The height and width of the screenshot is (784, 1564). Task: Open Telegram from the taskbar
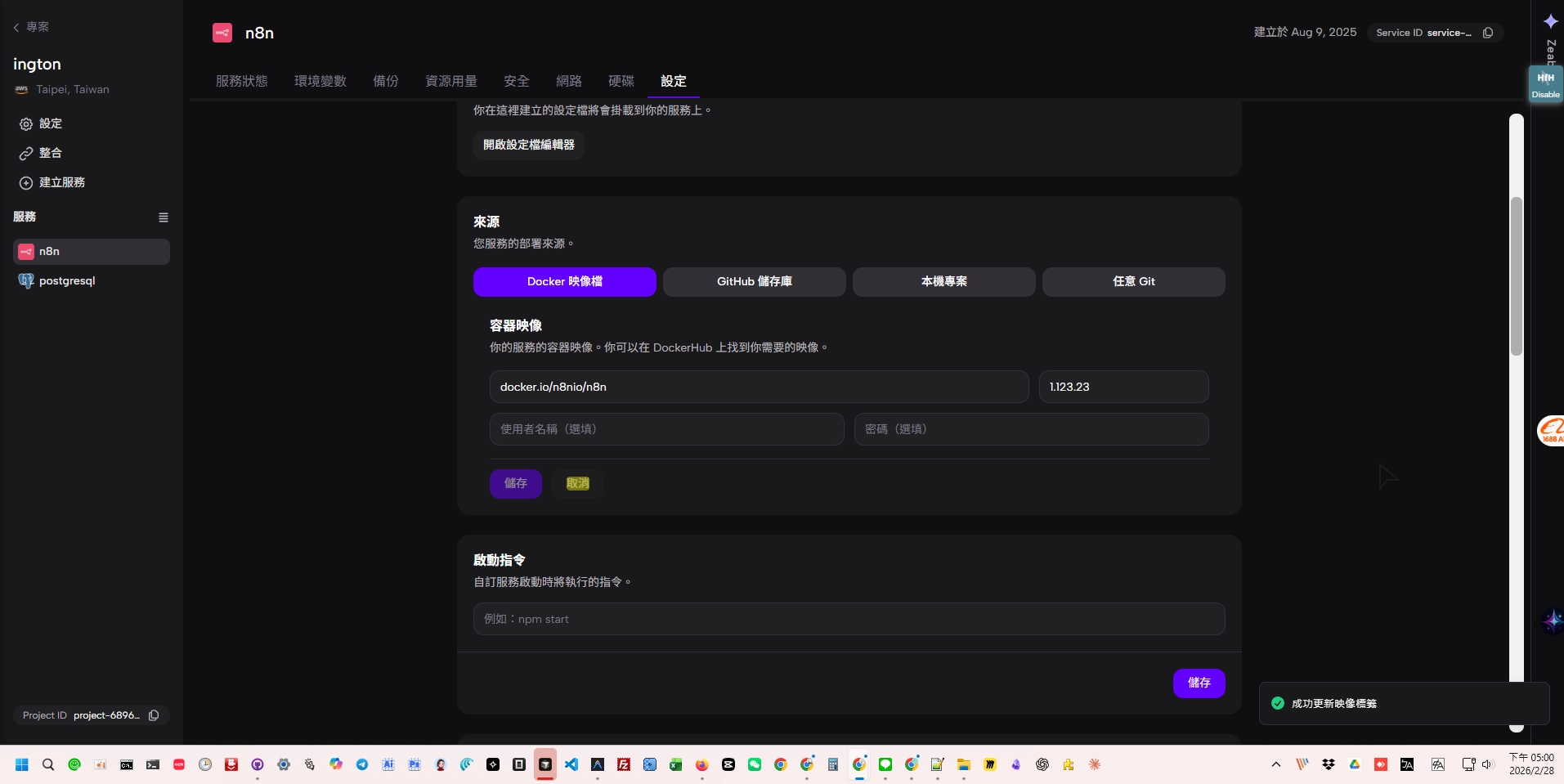(x=362, y=765)
